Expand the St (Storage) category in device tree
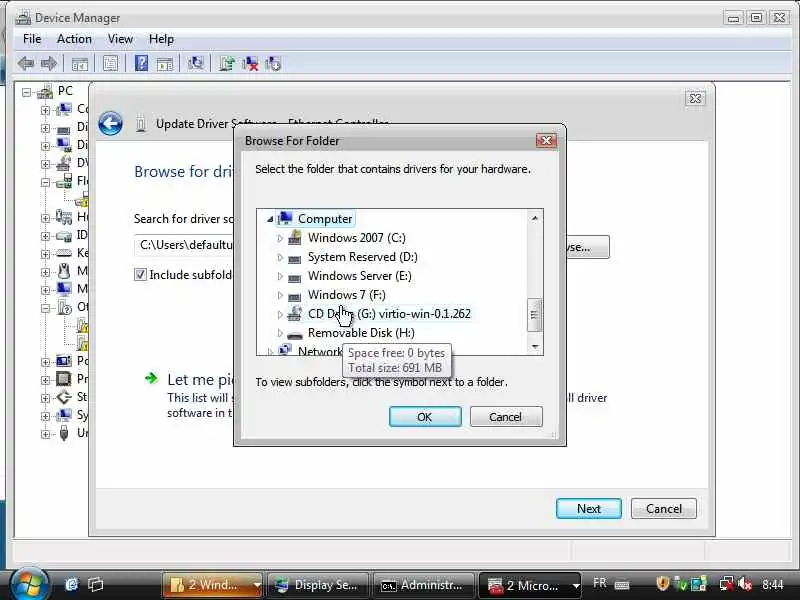This screenshot has height=600, width=800. pos(45,398)
